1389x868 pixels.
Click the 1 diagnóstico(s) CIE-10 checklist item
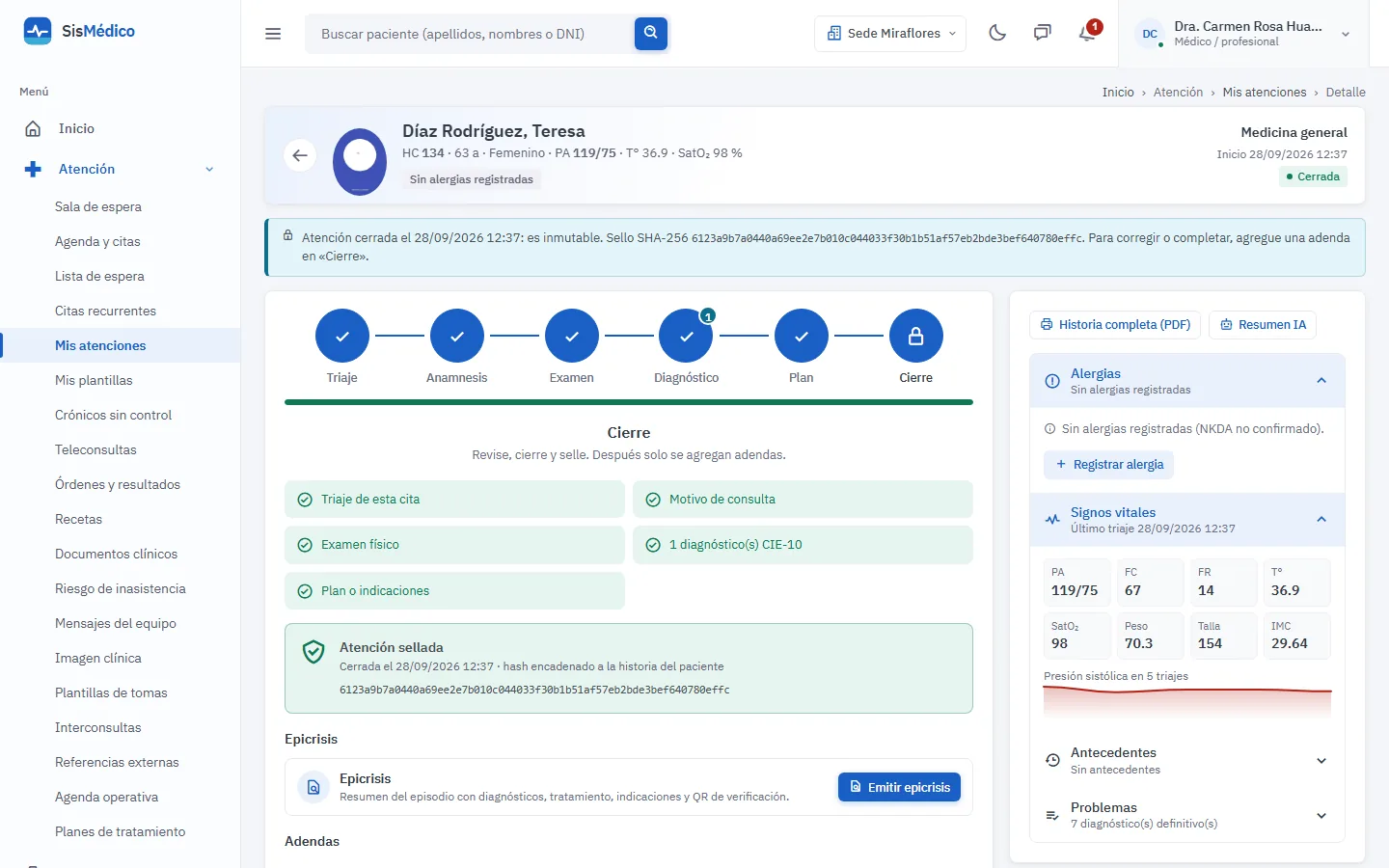click(803, 545)
